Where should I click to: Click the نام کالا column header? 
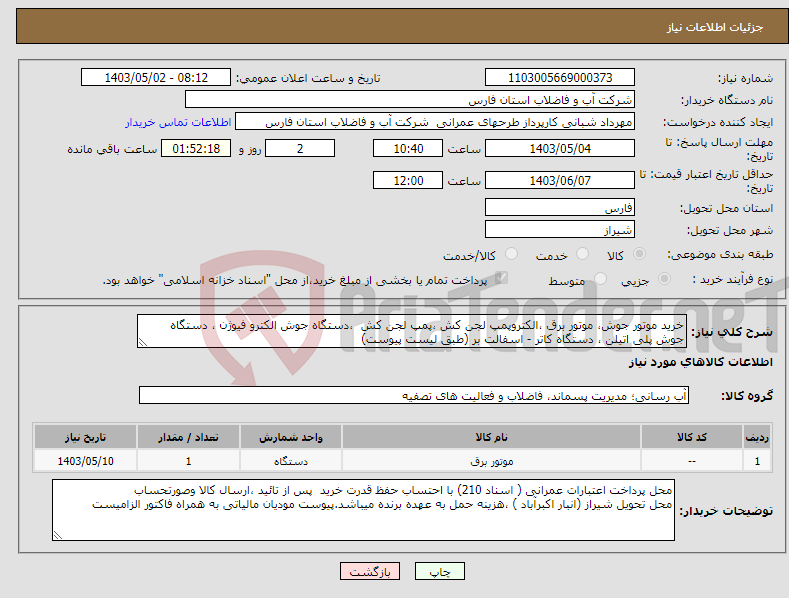point(491,437)
